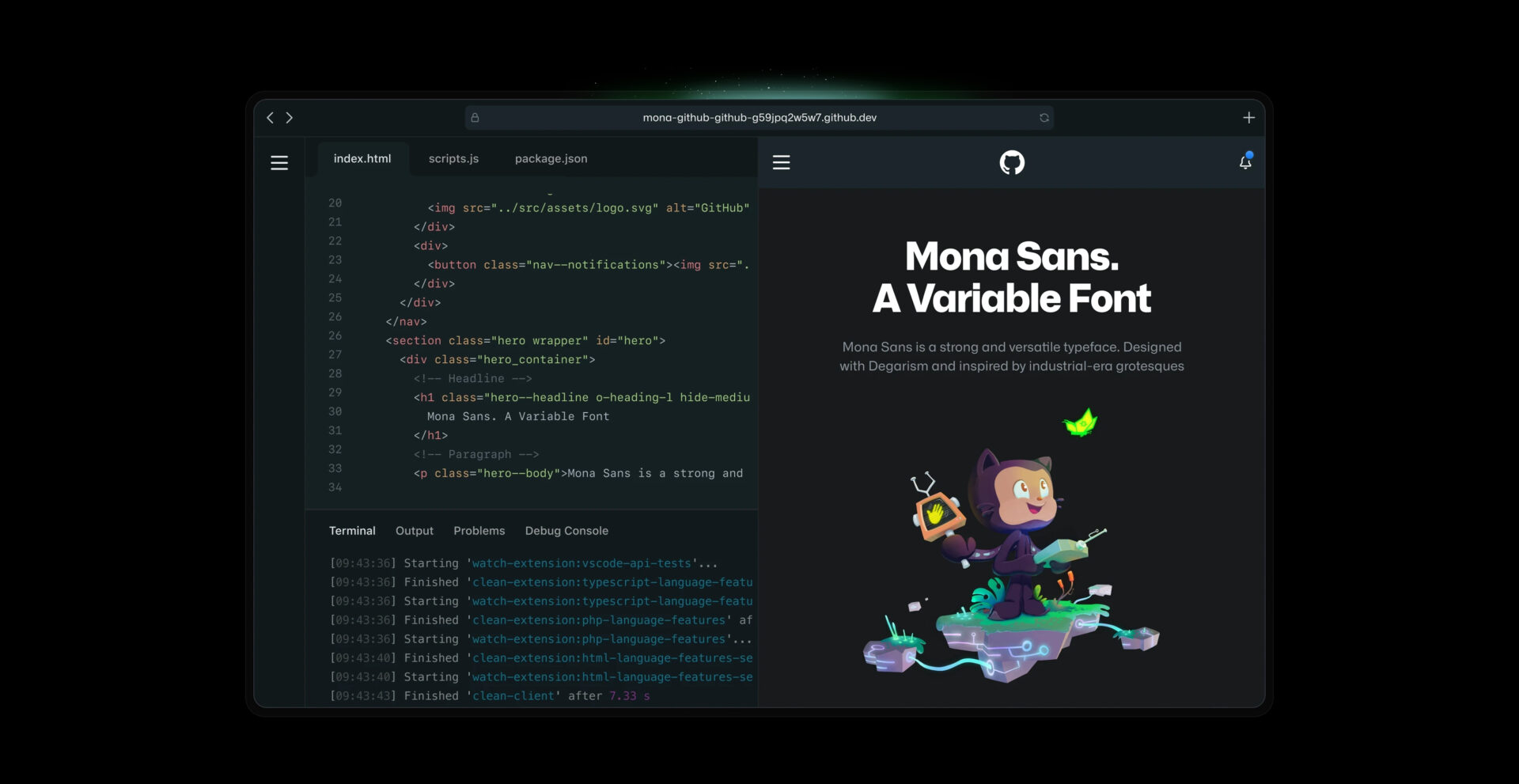Screen dimensions: 1519x784
Task: Go forward with the right arrow
Action: point(290,118)
